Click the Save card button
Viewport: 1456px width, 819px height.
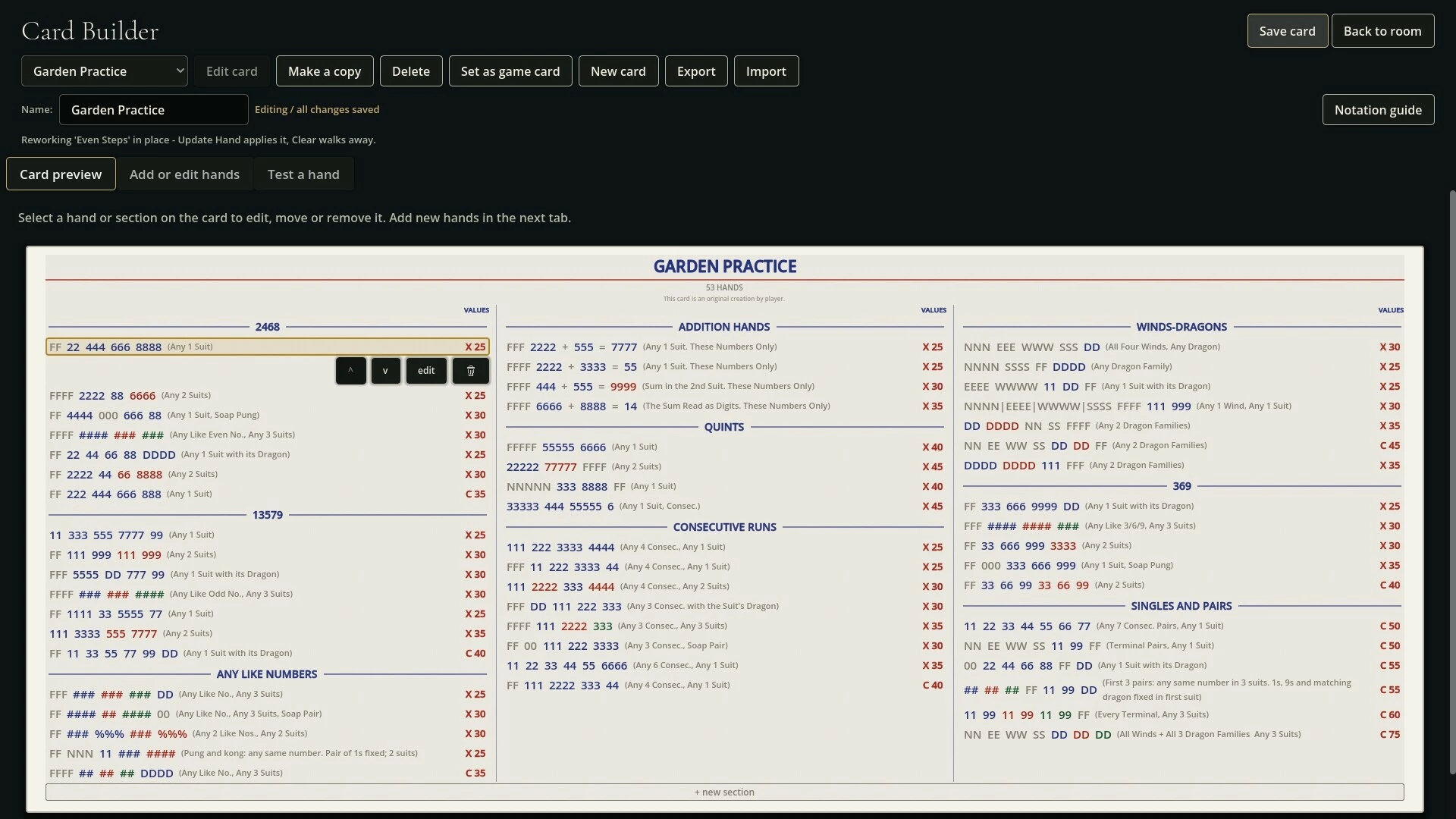tap(1287, 31)
